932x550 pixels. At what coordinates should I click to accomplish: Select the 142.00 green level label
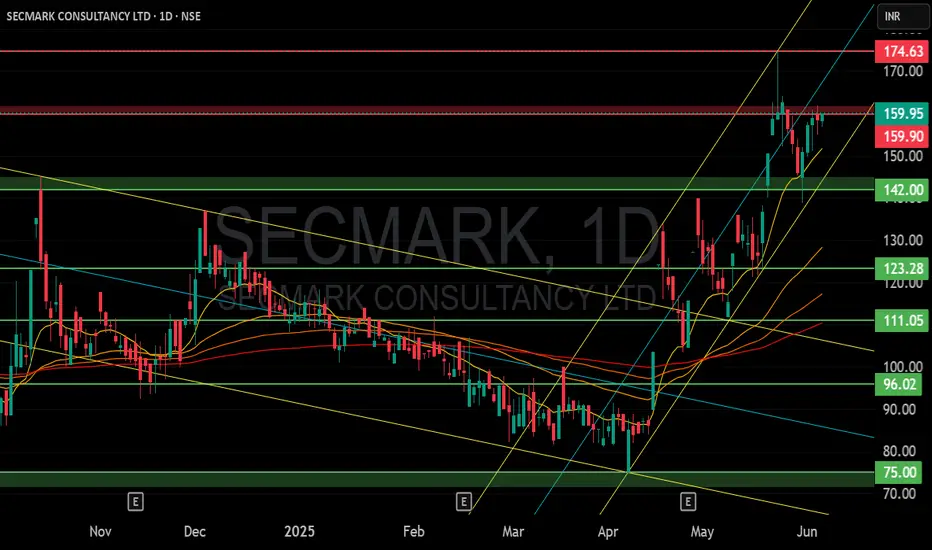click(x=902, y=190)
